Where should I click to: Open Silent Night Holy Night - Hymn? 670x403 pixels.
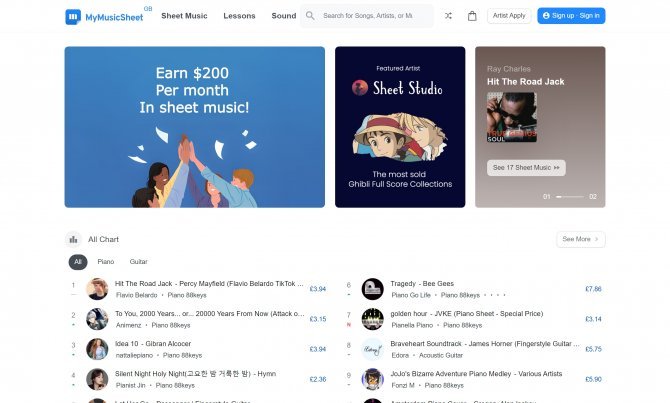195,374
